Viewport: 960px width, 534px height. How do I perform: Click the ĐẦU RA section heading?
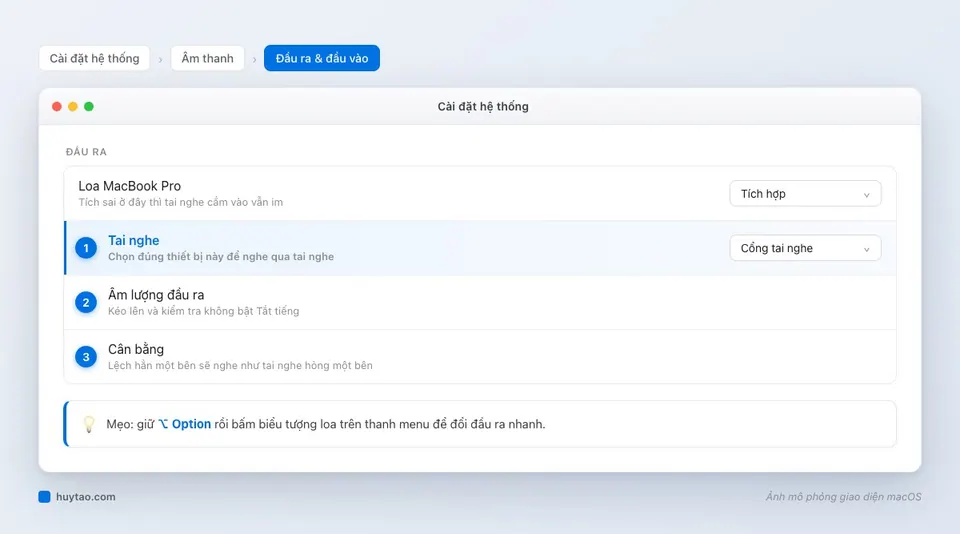(86, 152)
